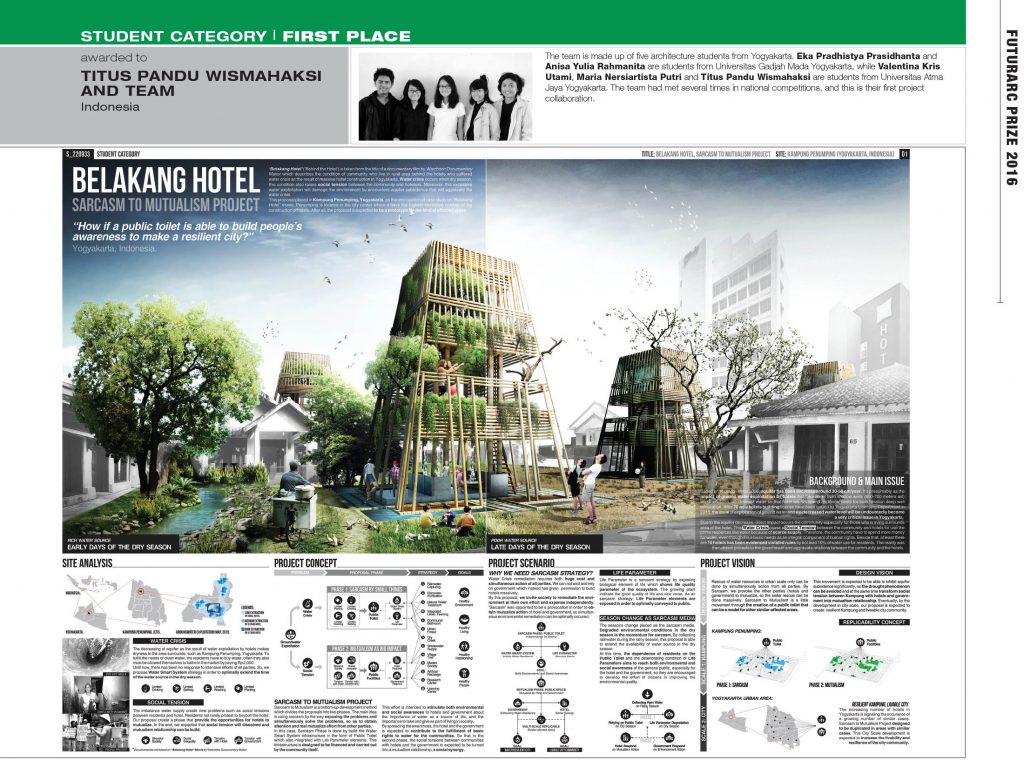The image size is (1024, 760).
Task: Click "Valentina Kris Utami" in the team bio
Action: pyautogui.click(x=743, y=72)
